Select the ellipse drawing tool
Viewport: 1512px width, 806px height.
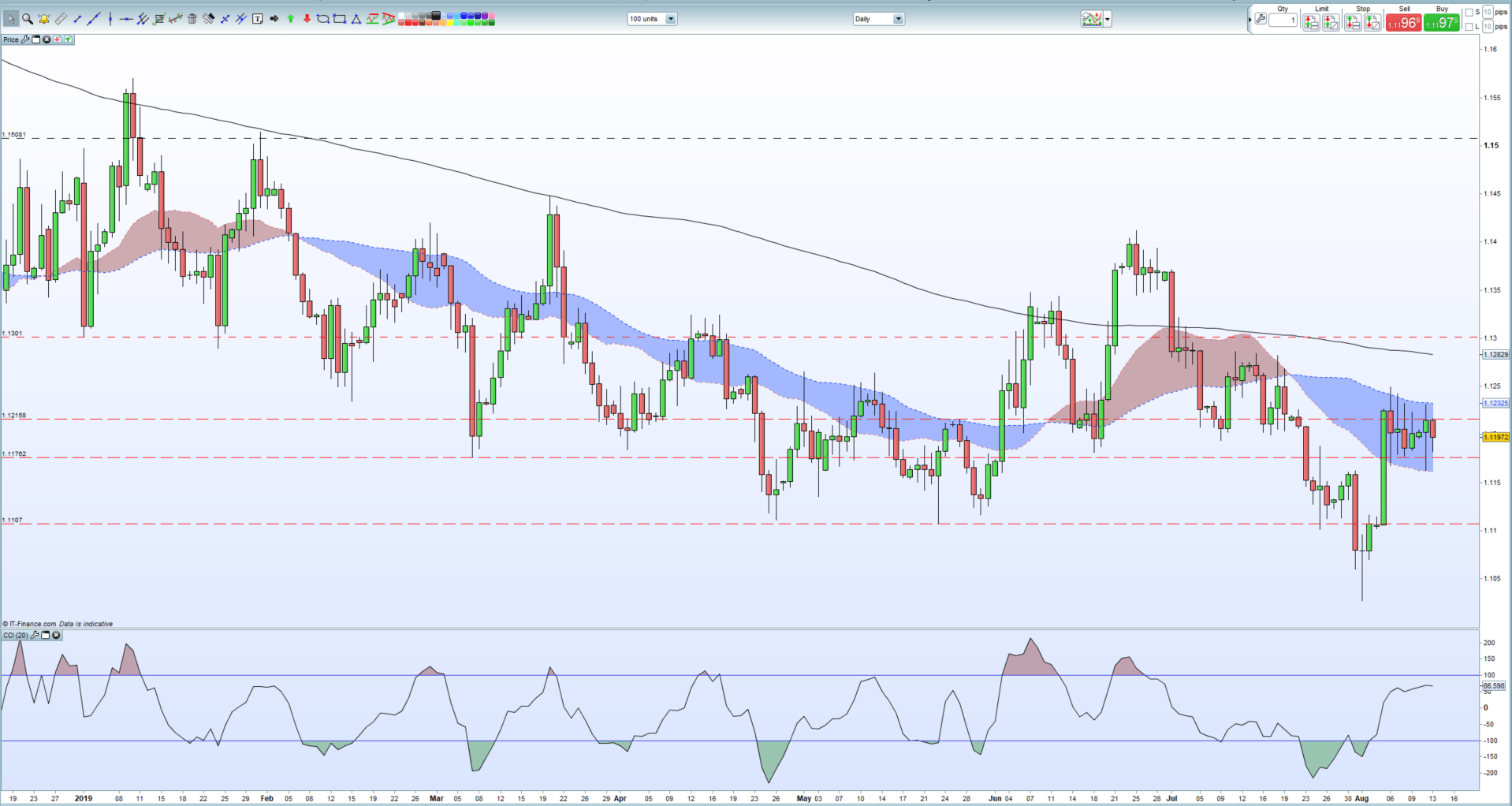coord(322,19)
